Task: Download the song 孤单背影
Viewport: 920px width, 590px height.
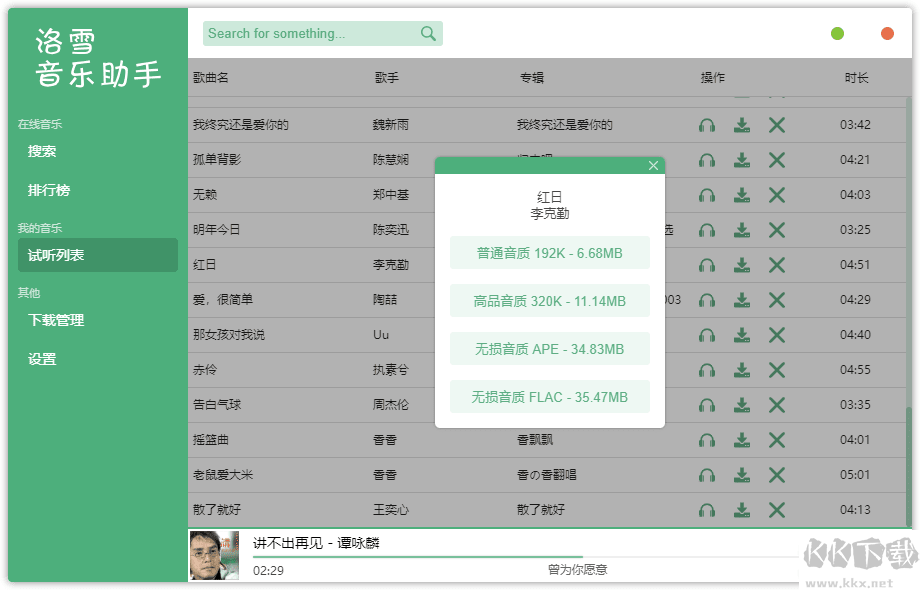Action: coord(742,160)
